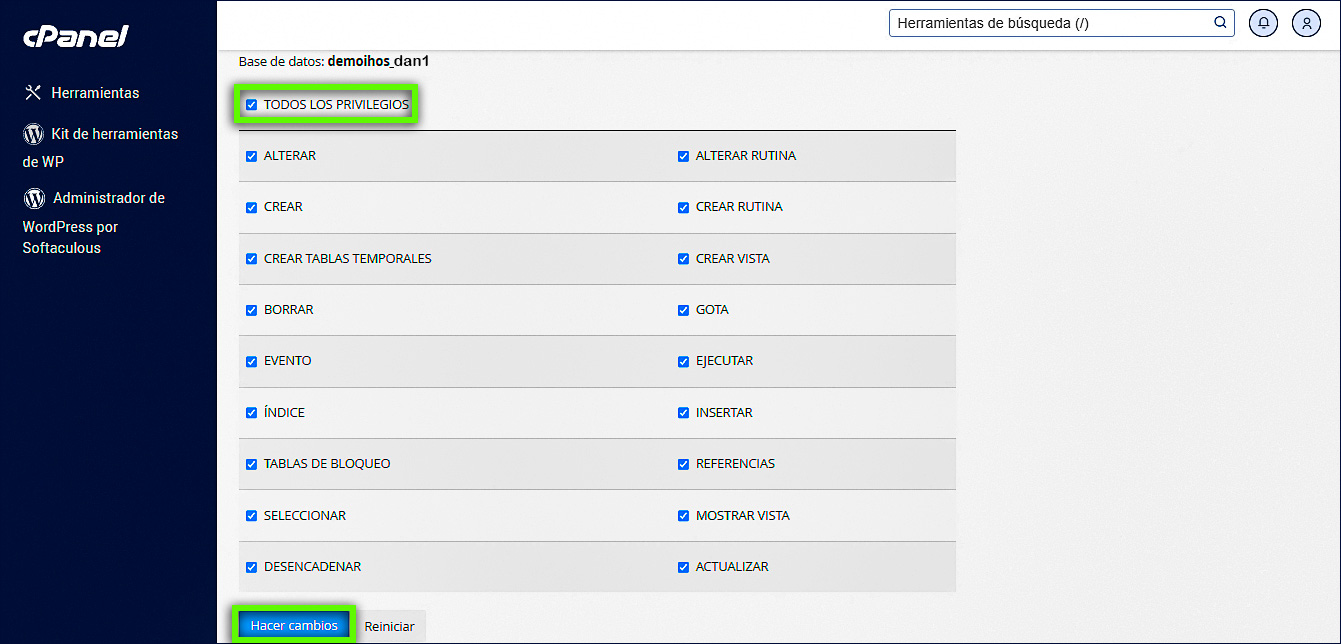Uncheck the ALTERAR privilege

click(x=252, y=156)
